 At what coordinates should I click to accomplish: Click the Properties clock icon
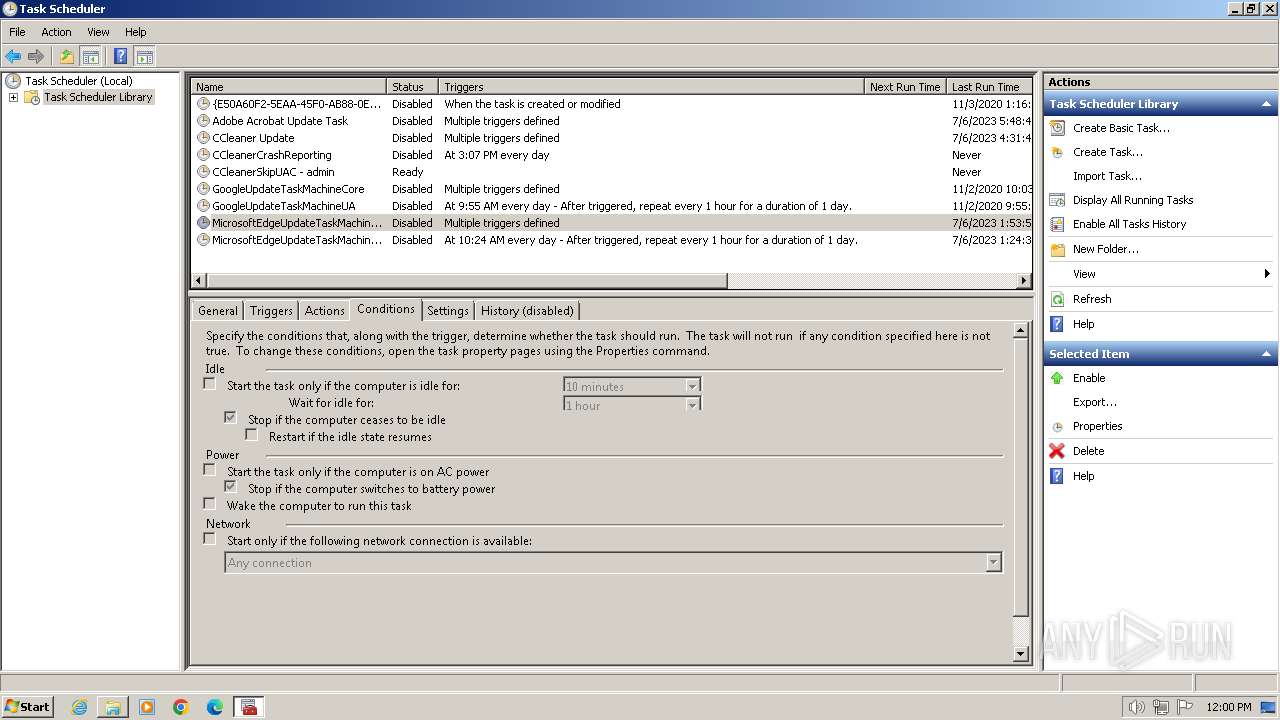point(1057,426)
